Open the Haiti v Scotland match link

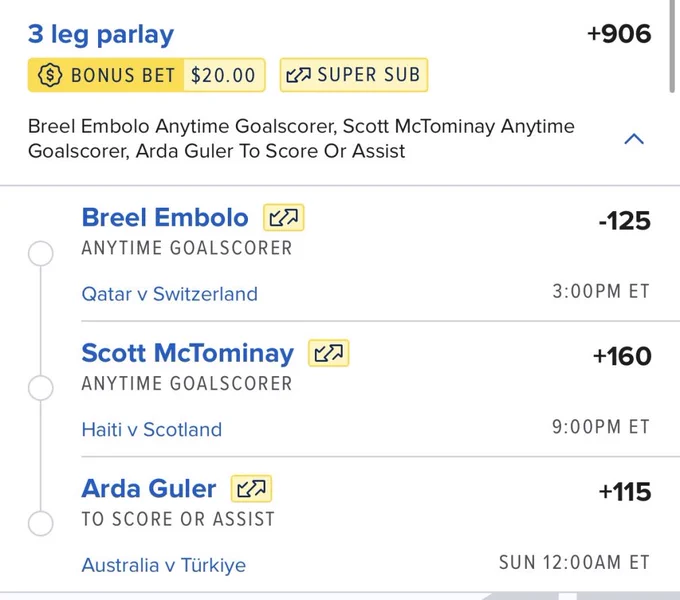(152, 430)
